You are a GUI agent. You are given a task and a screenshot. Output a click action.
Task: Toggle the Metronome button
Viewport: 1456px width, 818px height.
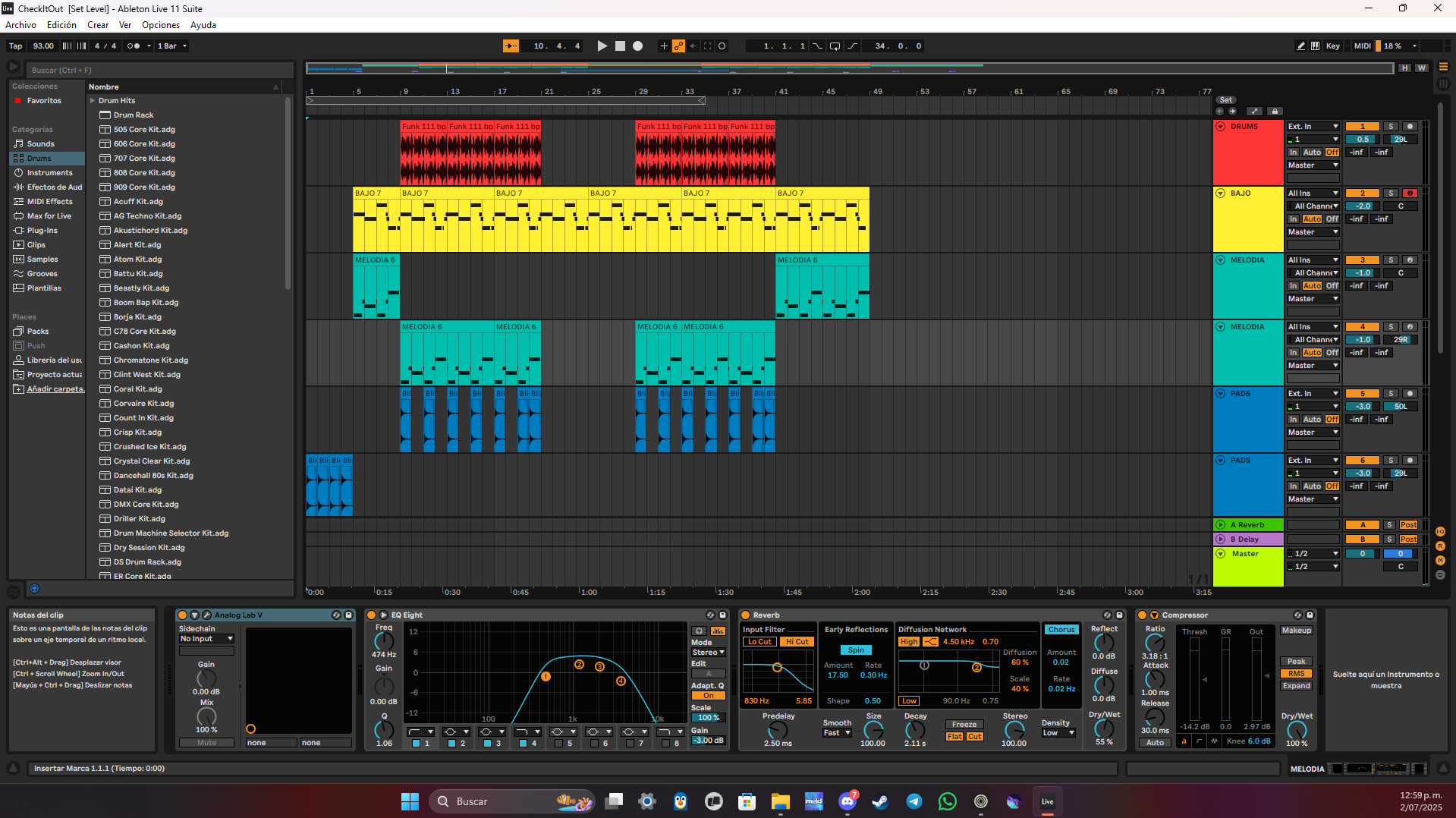point(134,46)
